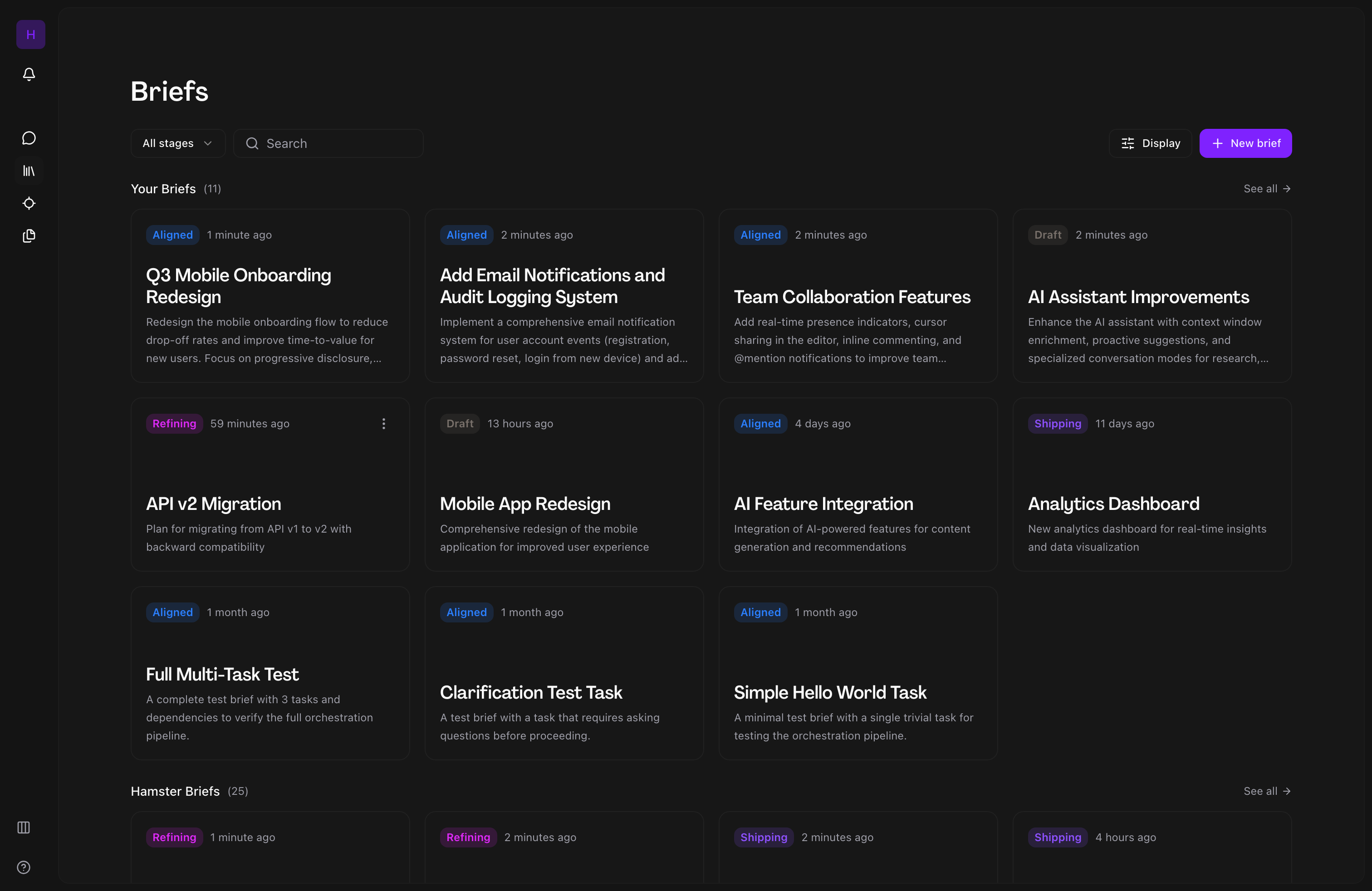This screenshot has width=1372, height=891.
Task: Open notifications bell in sidebar
Action: tap(29, 74)
